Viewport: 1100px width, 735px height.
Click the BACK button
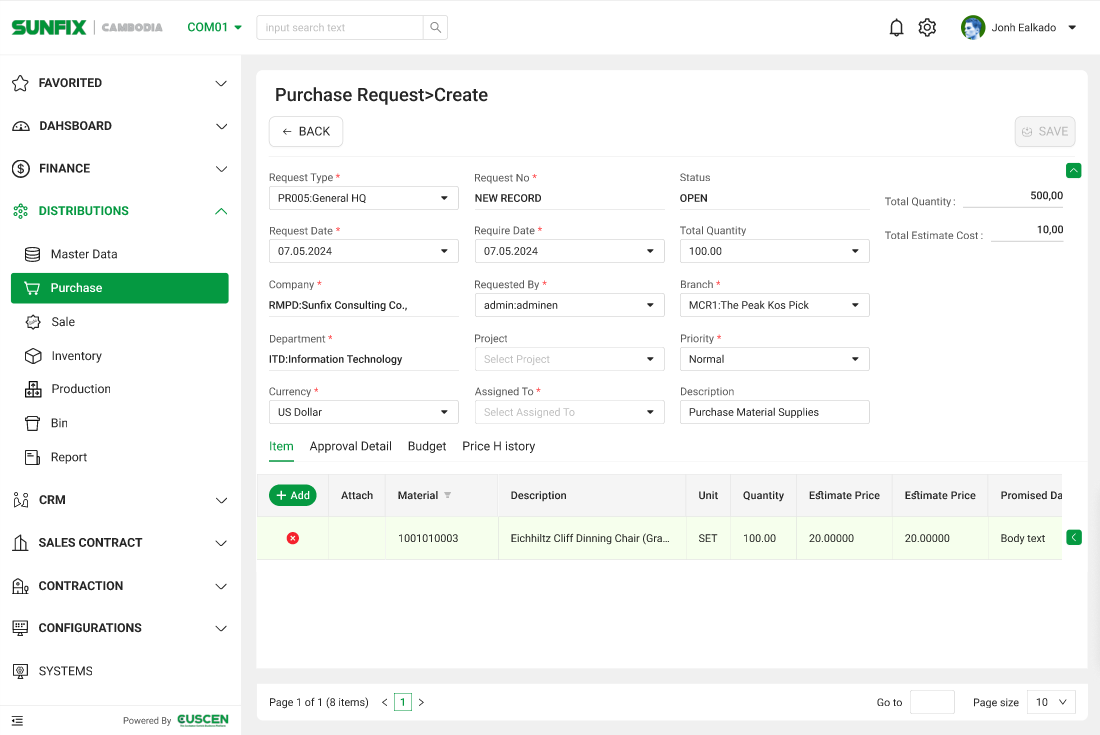tap(306, 132)
